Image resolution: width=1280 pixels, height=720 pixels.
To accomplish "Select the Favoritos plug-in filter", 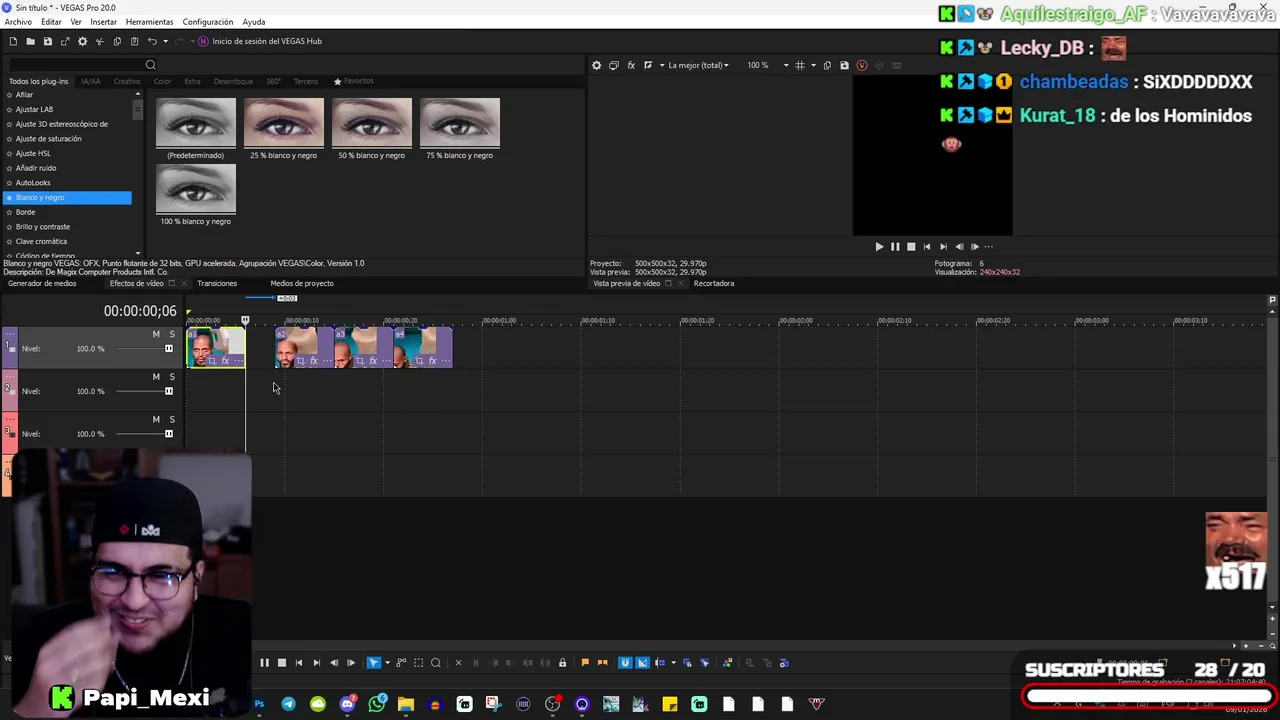I will tap(354, 81).
